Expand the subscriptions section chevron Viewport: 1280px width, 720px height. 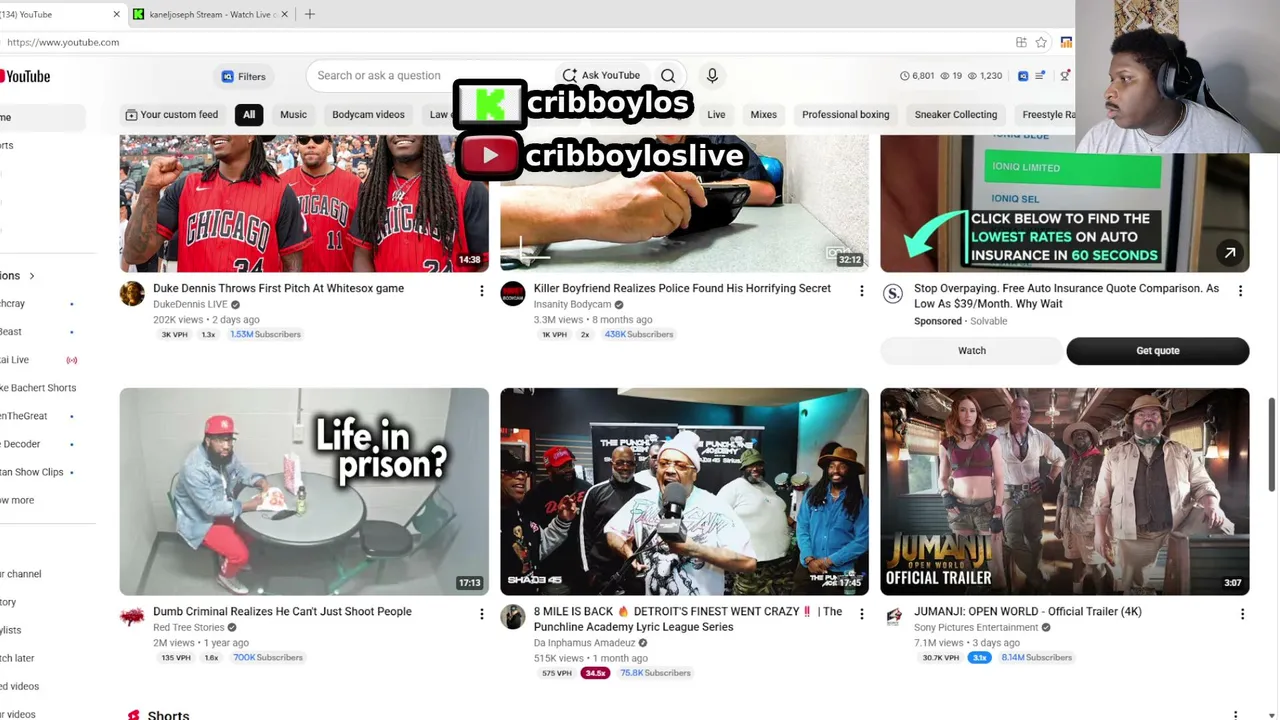click(x=31, y=276)
